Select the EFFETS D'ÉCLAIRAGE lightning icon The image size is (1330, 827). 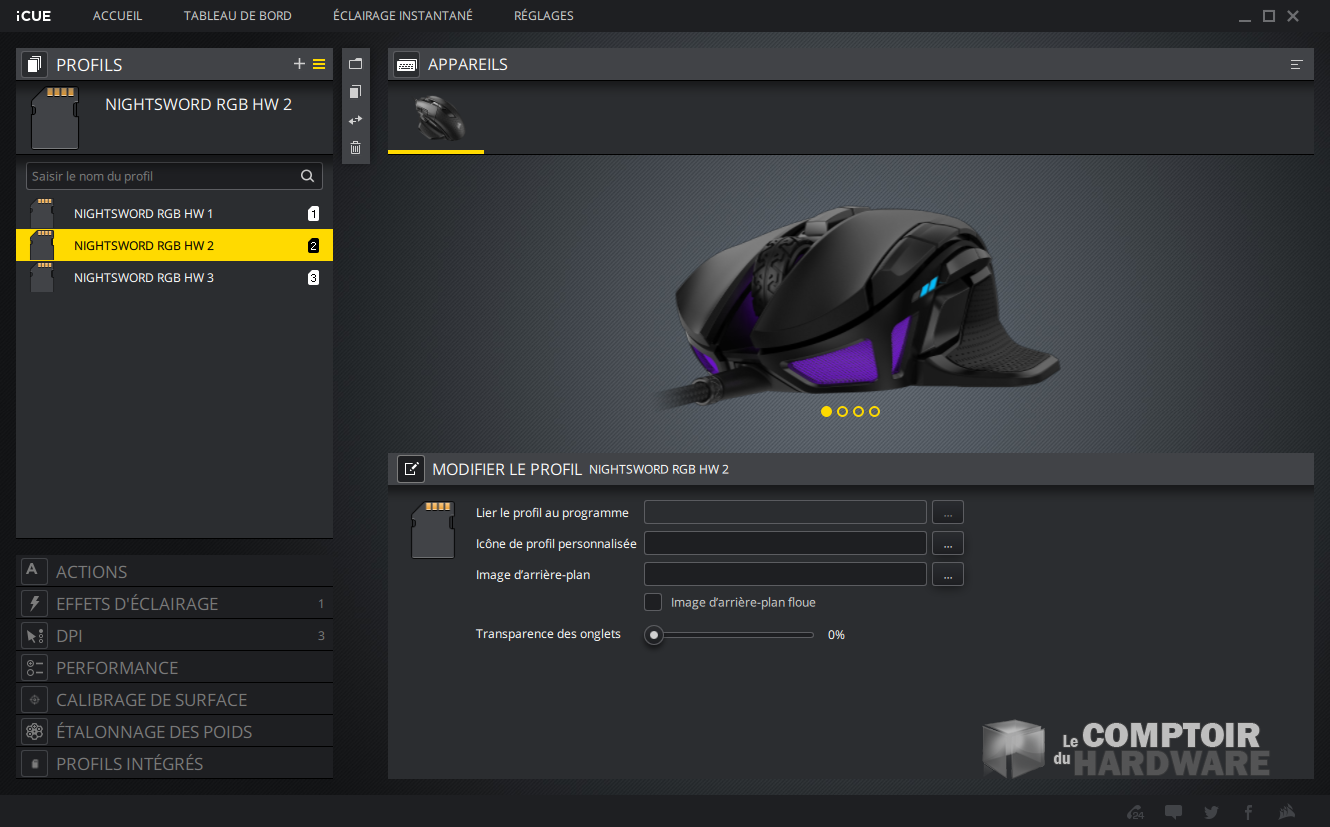coord(34,603)
